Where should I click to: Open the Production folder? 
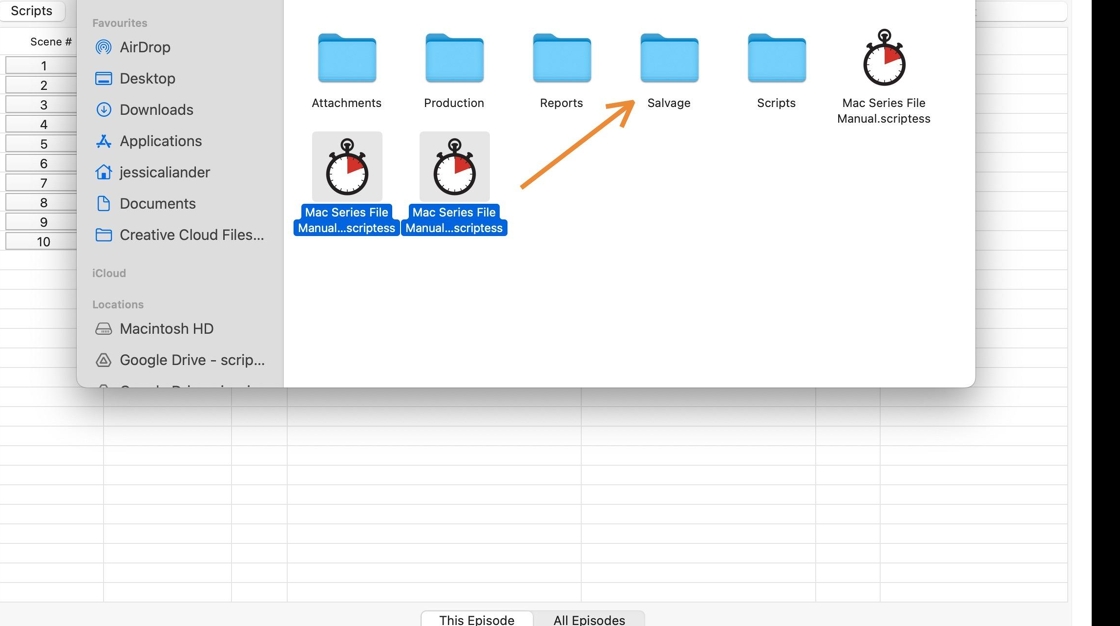point(454,59)
